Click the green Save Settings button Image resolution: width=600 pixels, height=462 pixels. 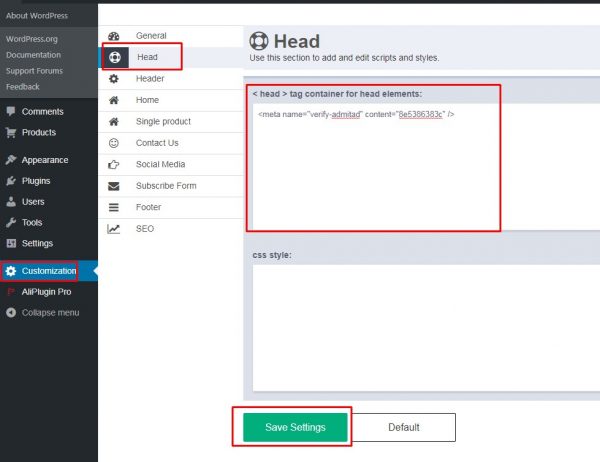tap(295, 427)
